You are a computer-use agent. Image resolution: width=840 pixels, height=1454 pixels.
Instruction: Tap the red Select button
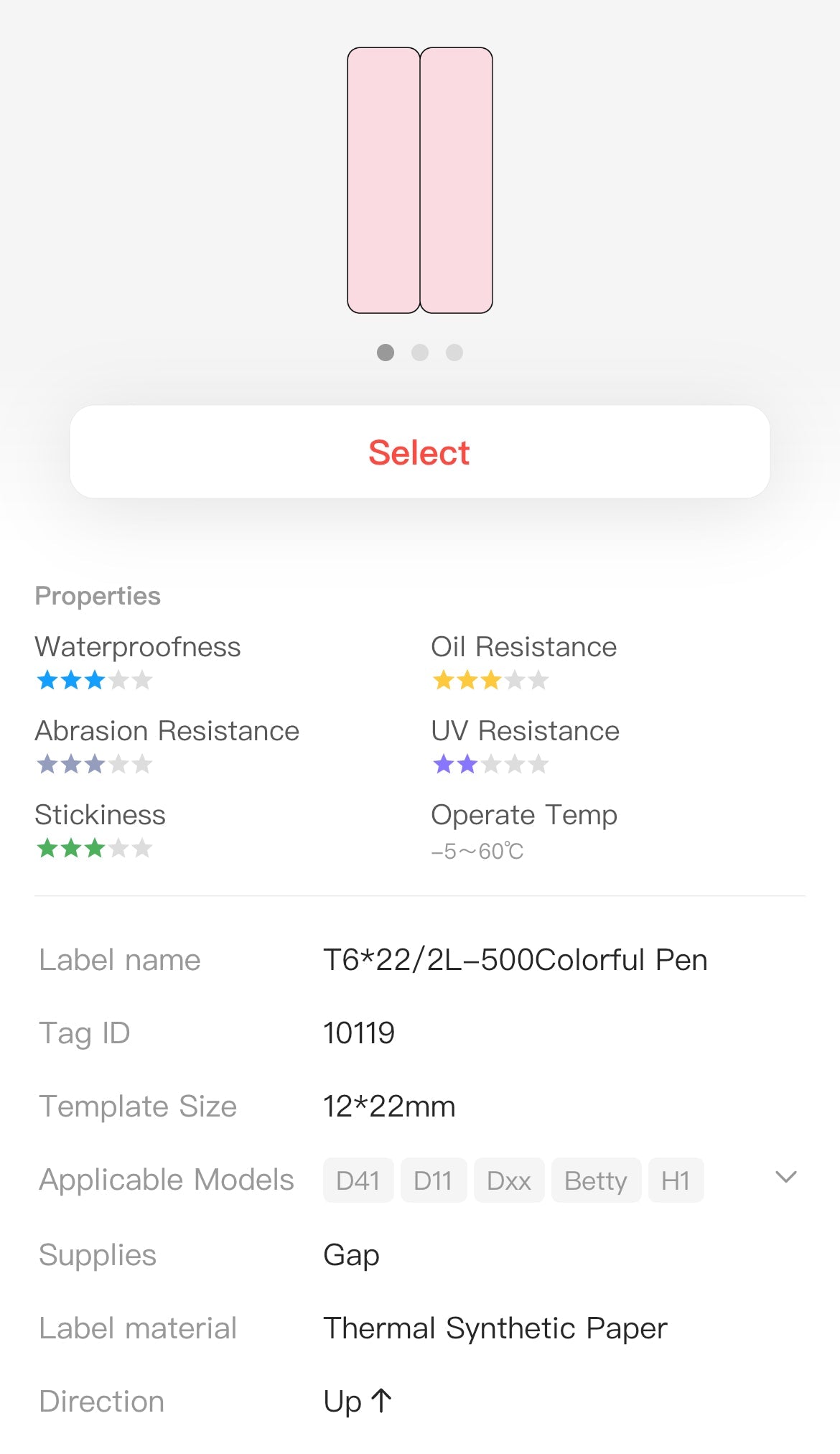coord(420,452)
